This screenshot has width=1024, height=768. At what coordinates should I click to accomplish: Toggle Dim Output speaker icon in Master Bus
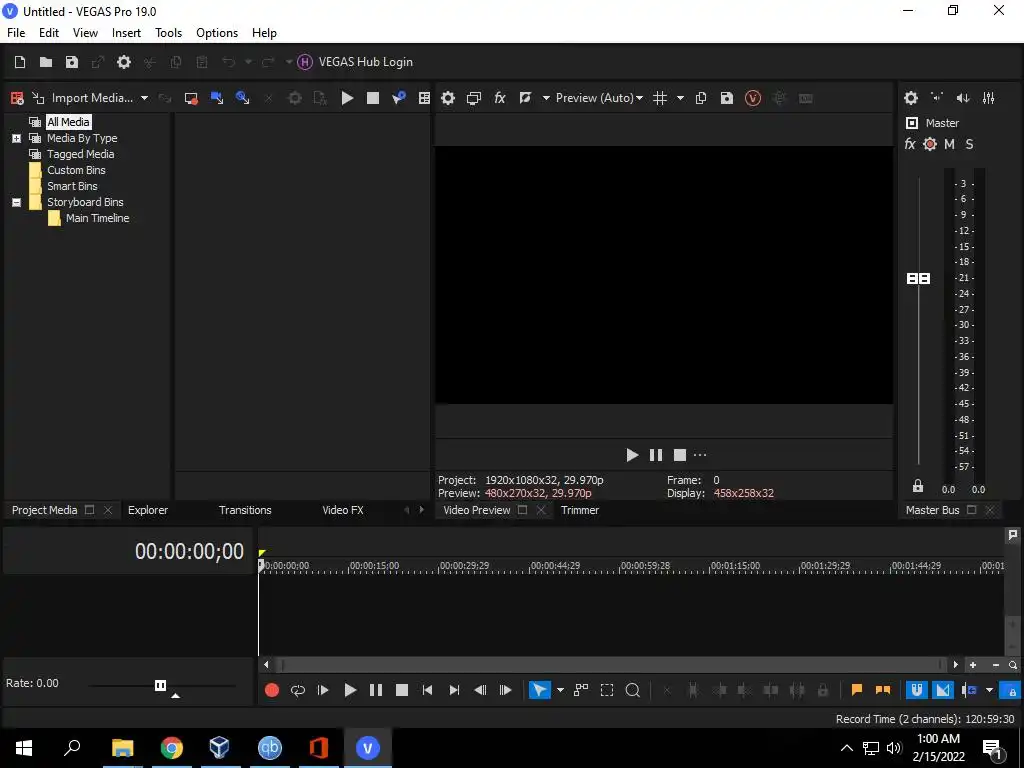963,98
